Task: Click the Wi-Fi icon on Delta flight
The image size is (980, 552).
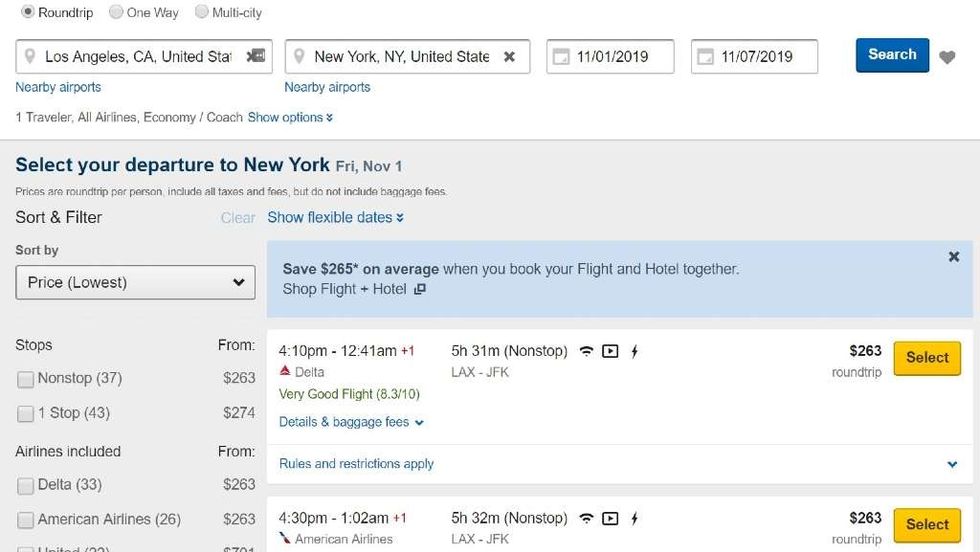Action: 586,351
